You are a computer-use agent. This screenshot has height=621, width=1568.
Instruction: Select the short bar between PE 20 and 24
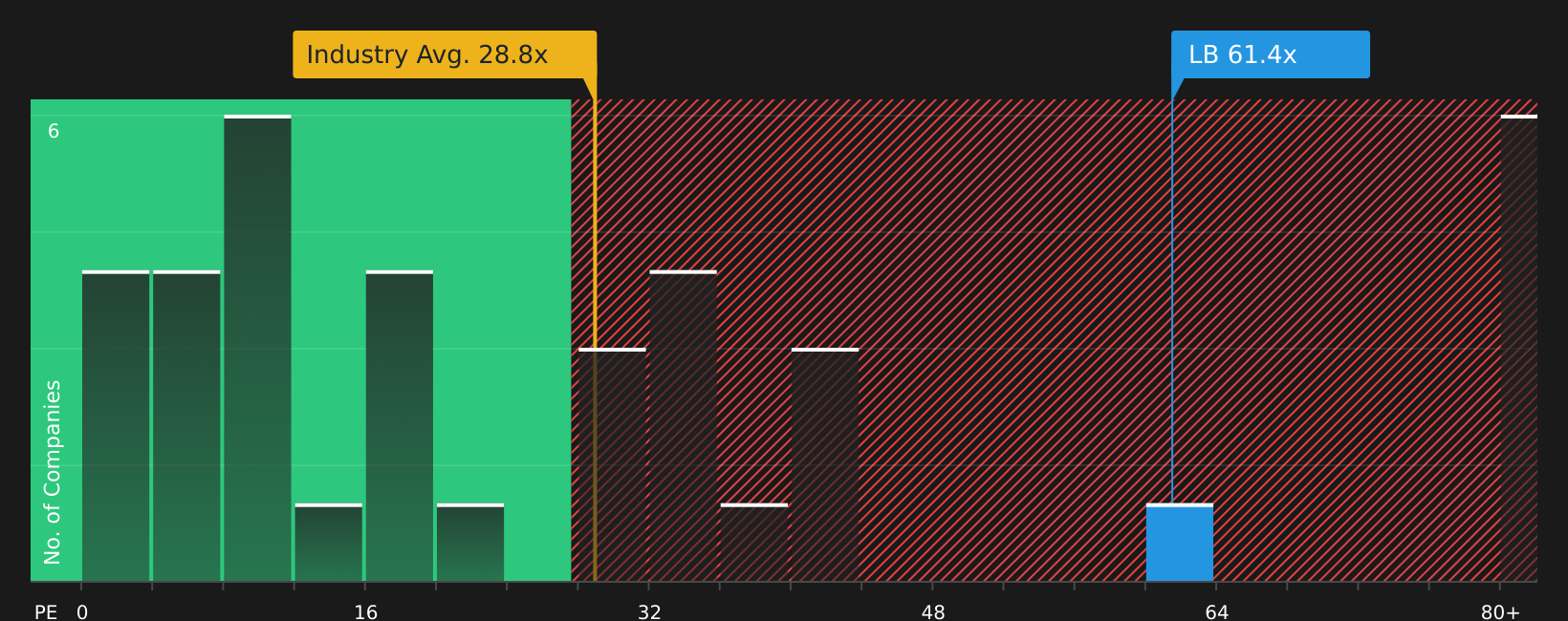pyautogui.click(x=470, y=543)
